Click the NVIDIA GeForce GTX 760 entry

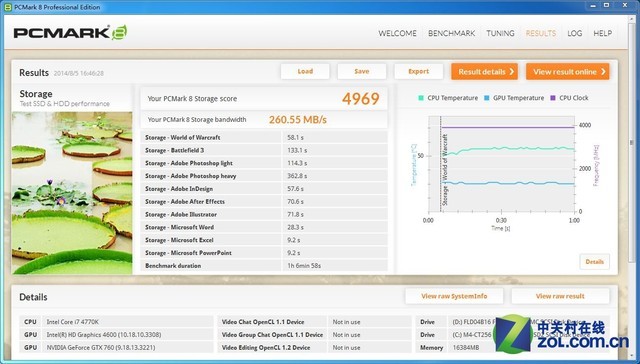(101, 348)
